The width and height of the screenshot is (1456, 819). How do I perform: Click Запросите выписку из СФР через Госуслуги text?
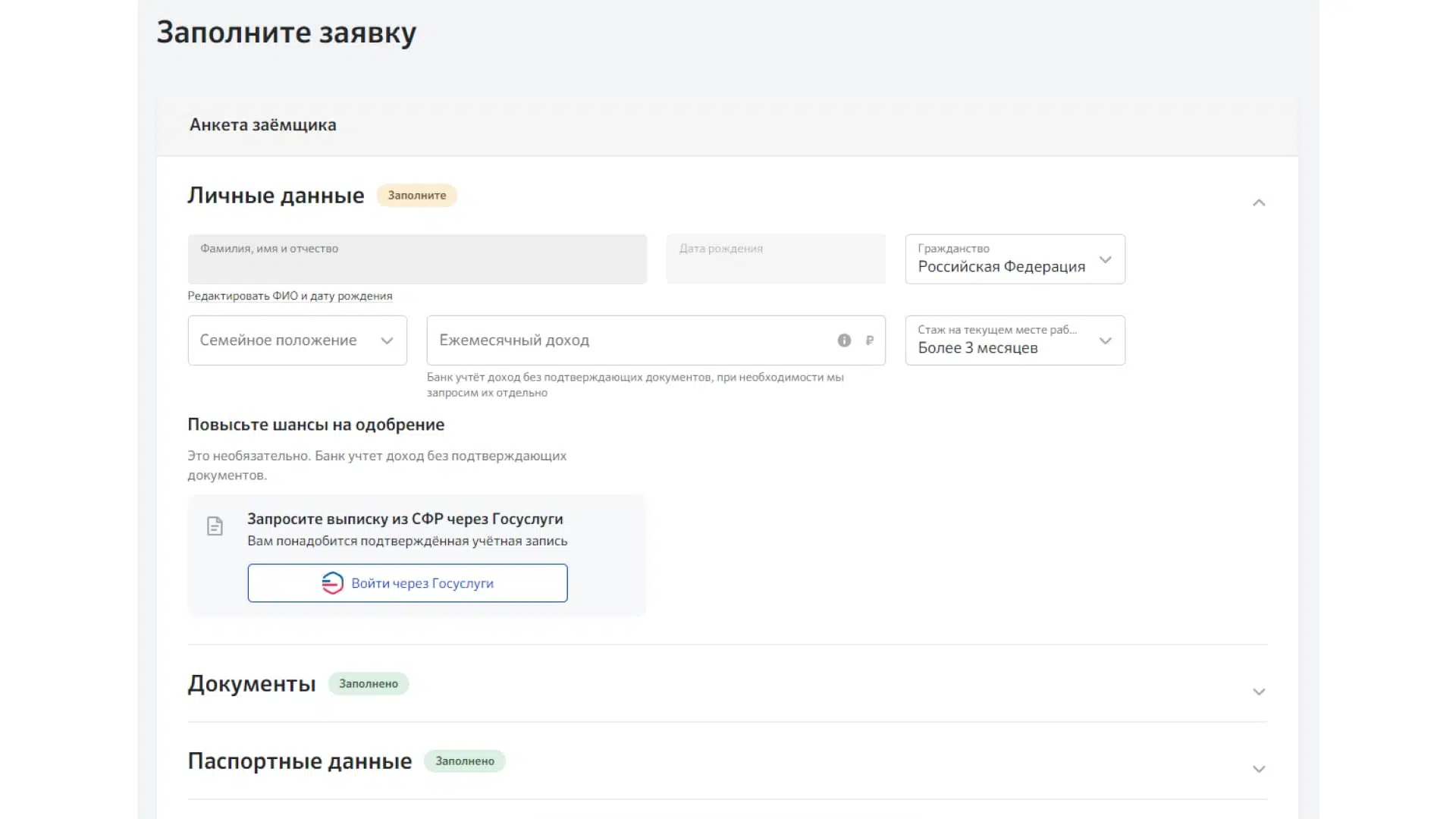[x=405, y=519]
